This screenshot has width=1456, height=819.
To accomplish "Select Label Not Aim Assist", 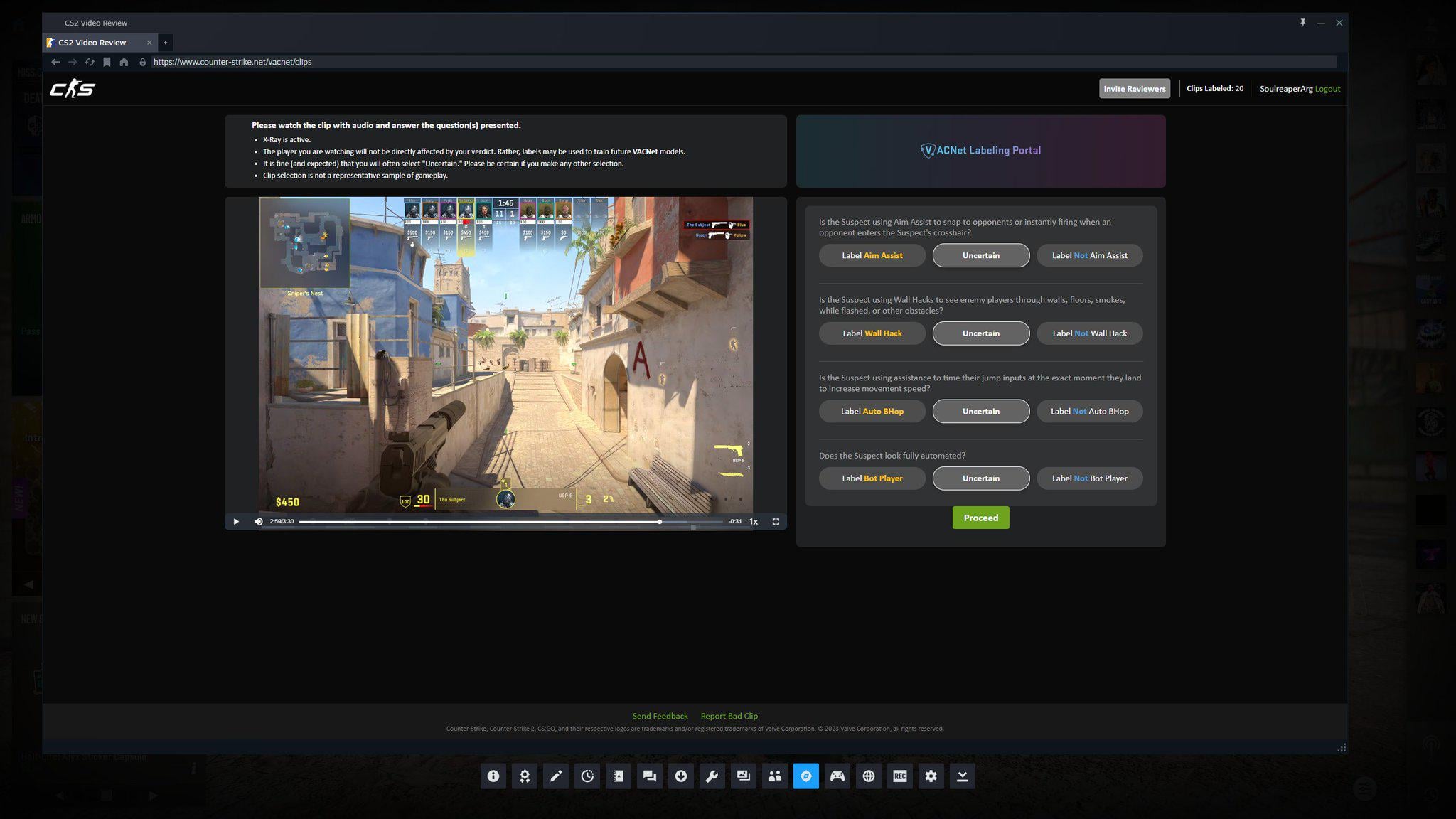I will click(x=1090, y=255).
